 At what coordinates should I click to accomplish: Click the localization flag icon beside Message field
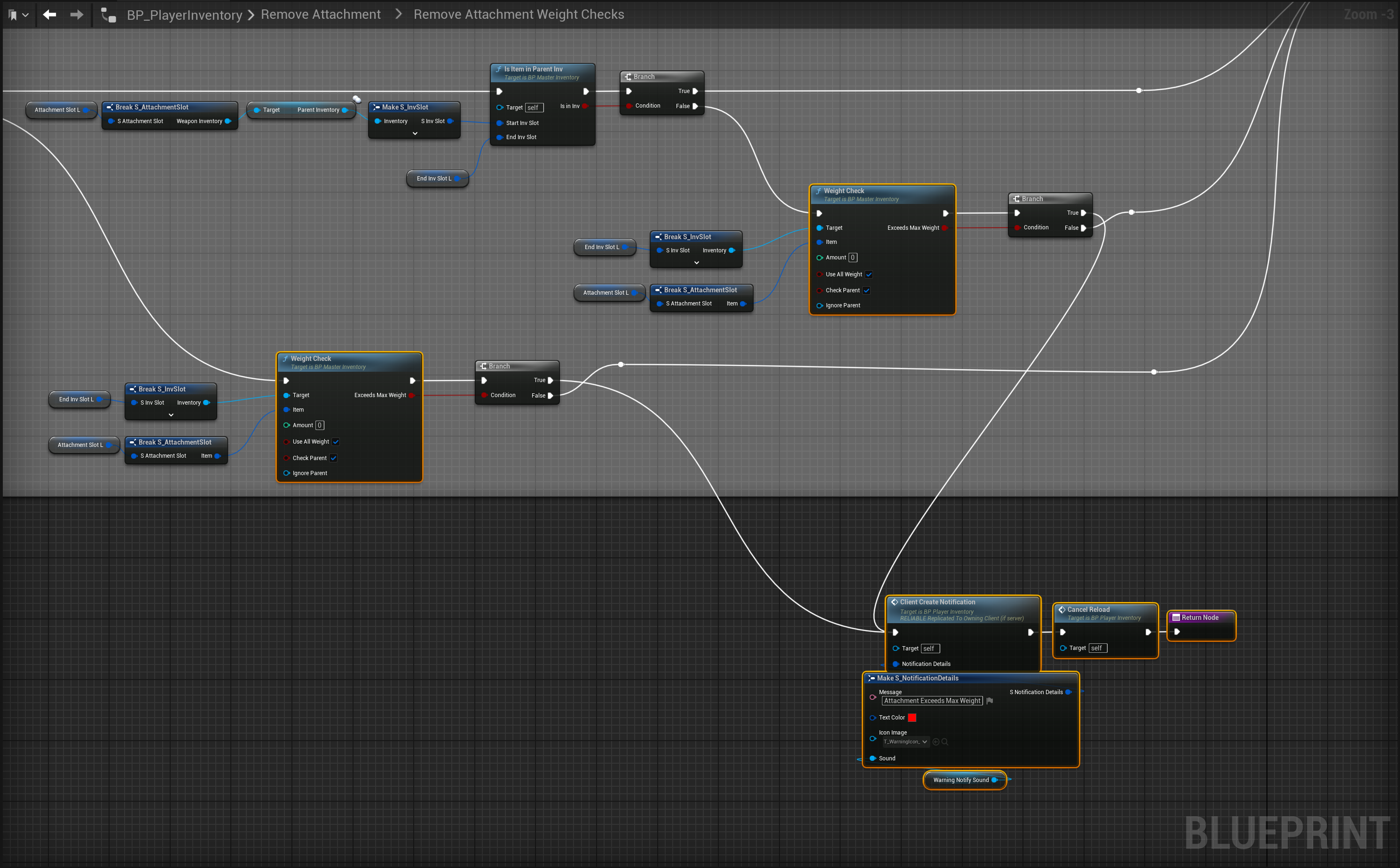[990, 700]
